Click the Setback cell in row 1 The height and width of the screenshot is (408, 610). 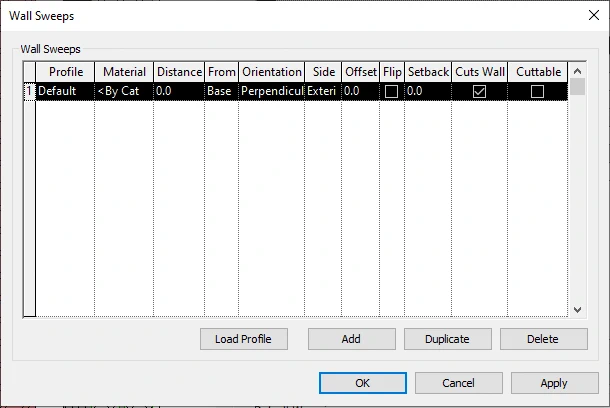pyautogui.click(x=427, y=91)
